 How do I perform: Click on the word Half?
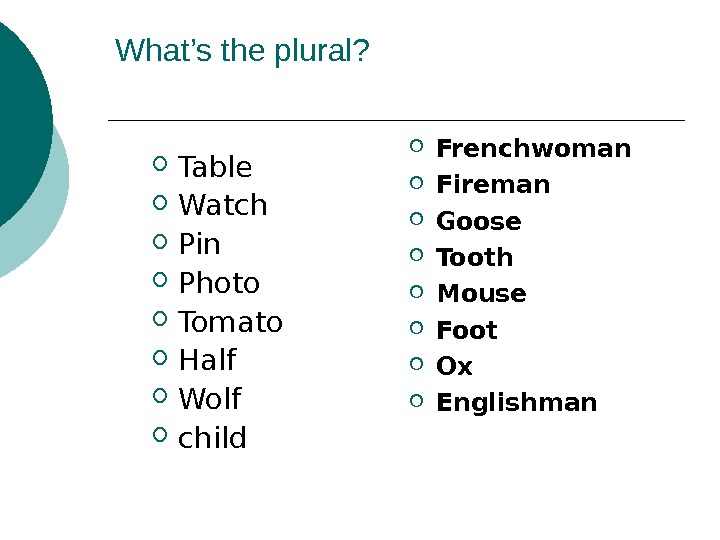[x=207, y=360]
